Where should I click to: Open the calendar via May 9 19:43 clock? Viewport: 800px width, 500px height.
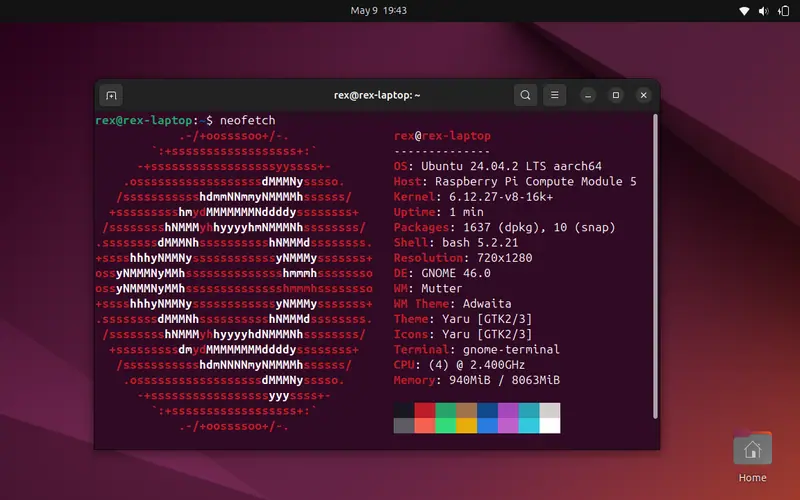coord(379,11)
